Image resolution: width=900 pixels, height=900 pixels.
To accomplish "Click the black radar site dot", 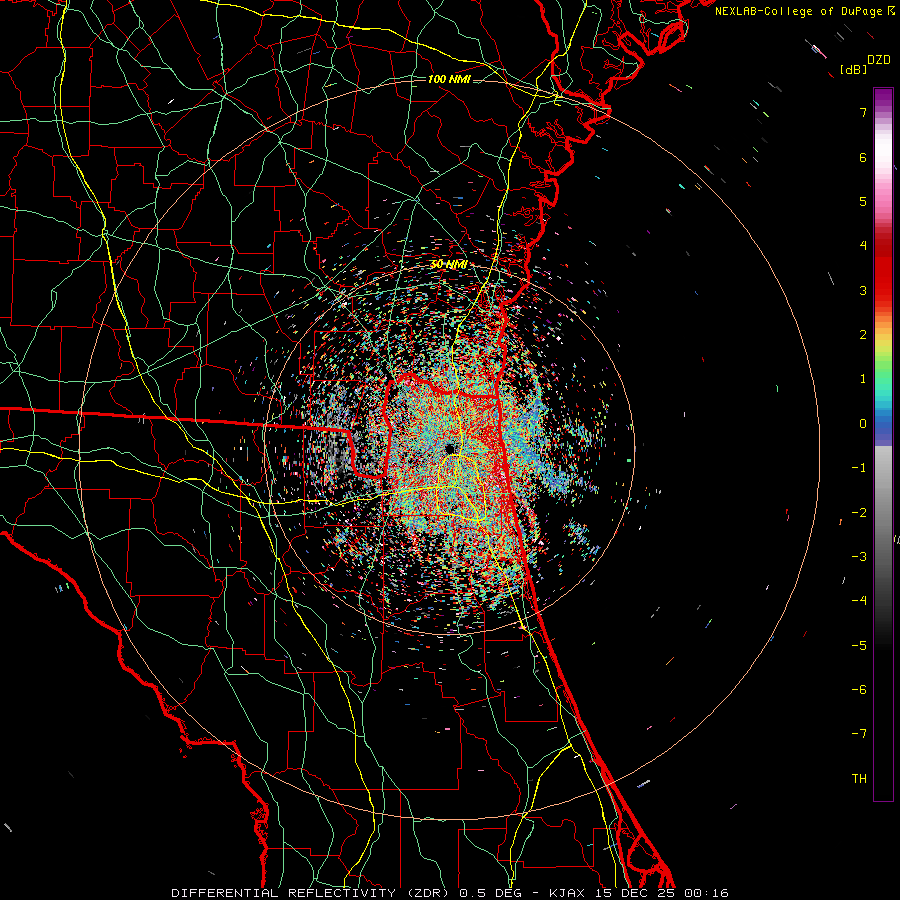I will [449, 448].
